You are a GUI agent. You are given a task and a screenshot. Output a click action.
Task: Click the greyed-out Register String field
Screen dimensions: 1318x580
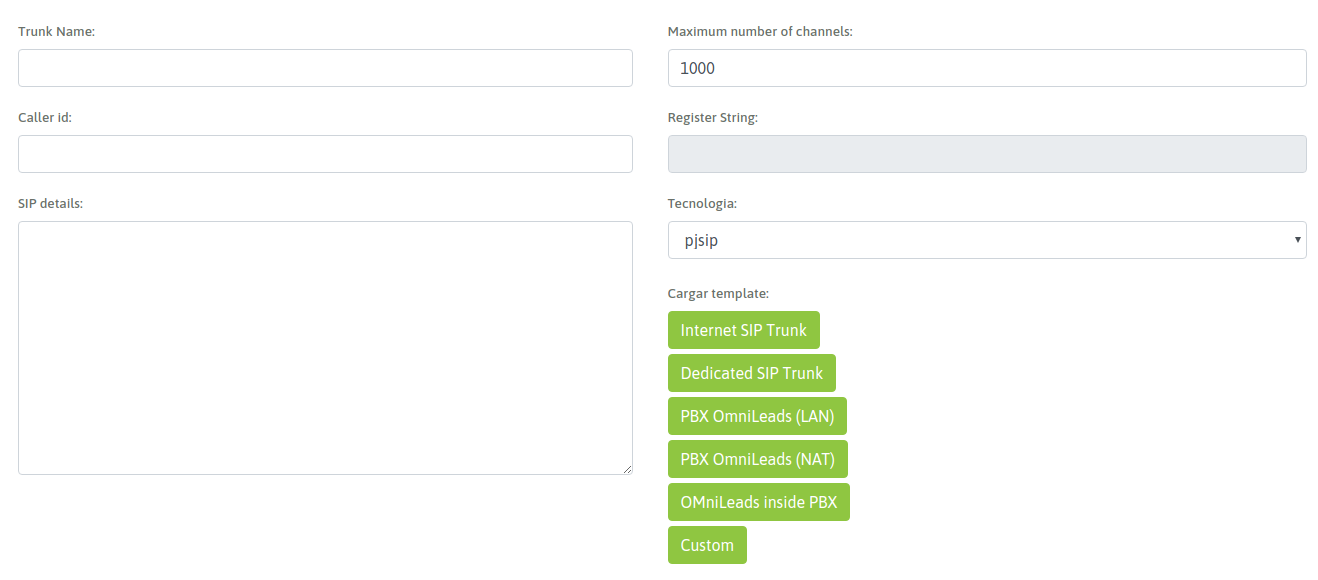[x=986, y=154]
